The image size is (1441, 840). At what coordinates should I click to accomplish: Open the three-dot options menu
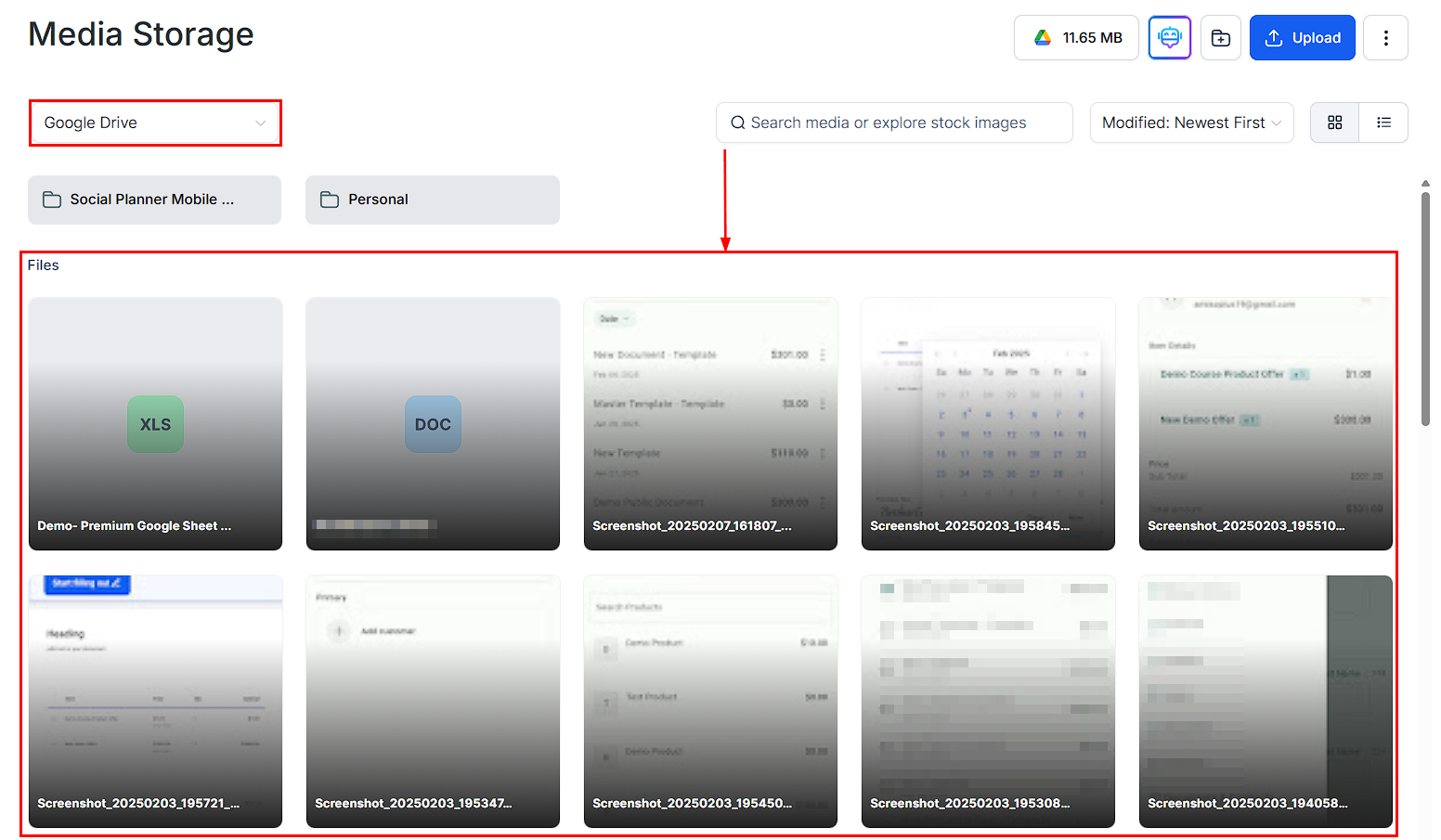coord(1385,37)
